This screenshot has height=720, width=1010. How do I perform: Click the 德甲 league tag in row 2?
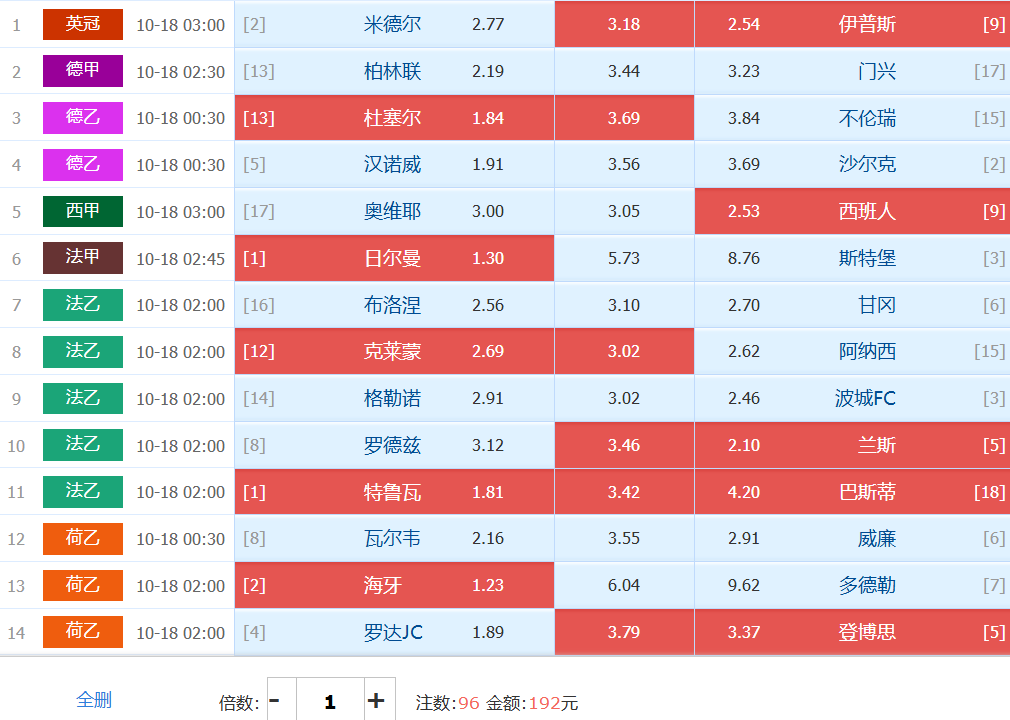click(x=82, y=71)
